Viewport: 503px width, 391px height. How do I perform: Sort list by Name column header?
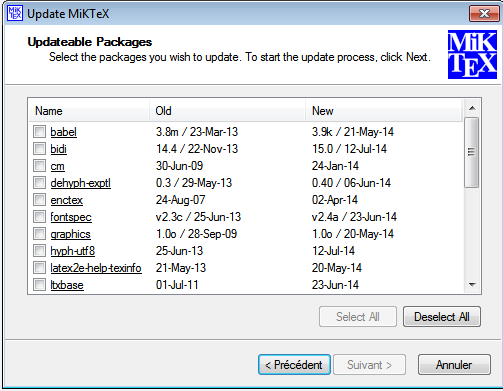point(89,111)
